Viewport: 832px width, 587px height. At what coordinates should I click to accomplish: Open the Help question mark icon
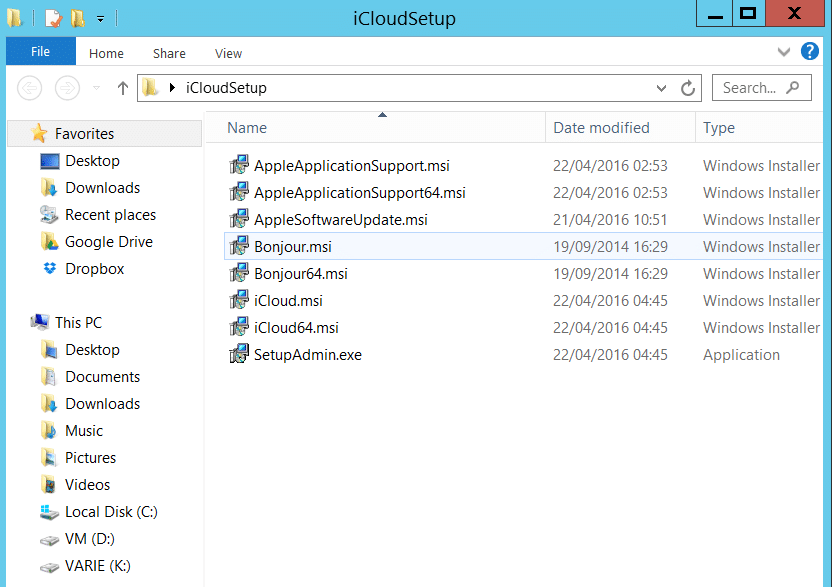click(810, 51)
